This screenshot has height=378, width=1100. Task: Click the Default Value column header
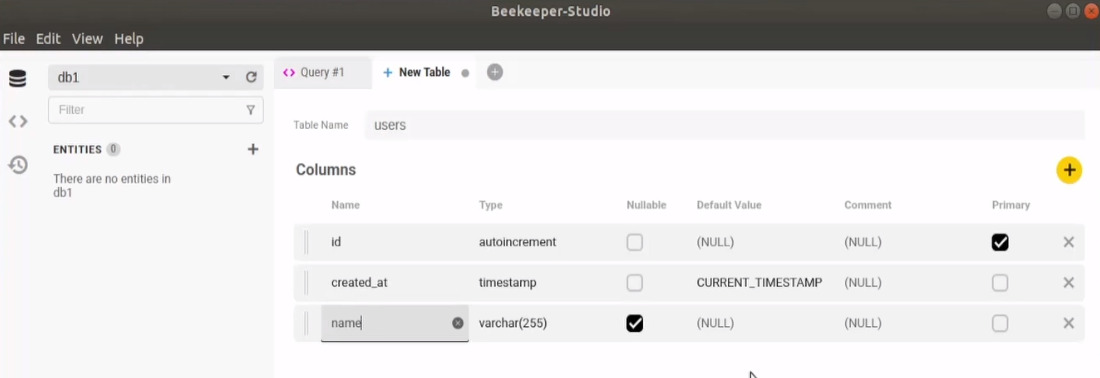tap(729, 205)
